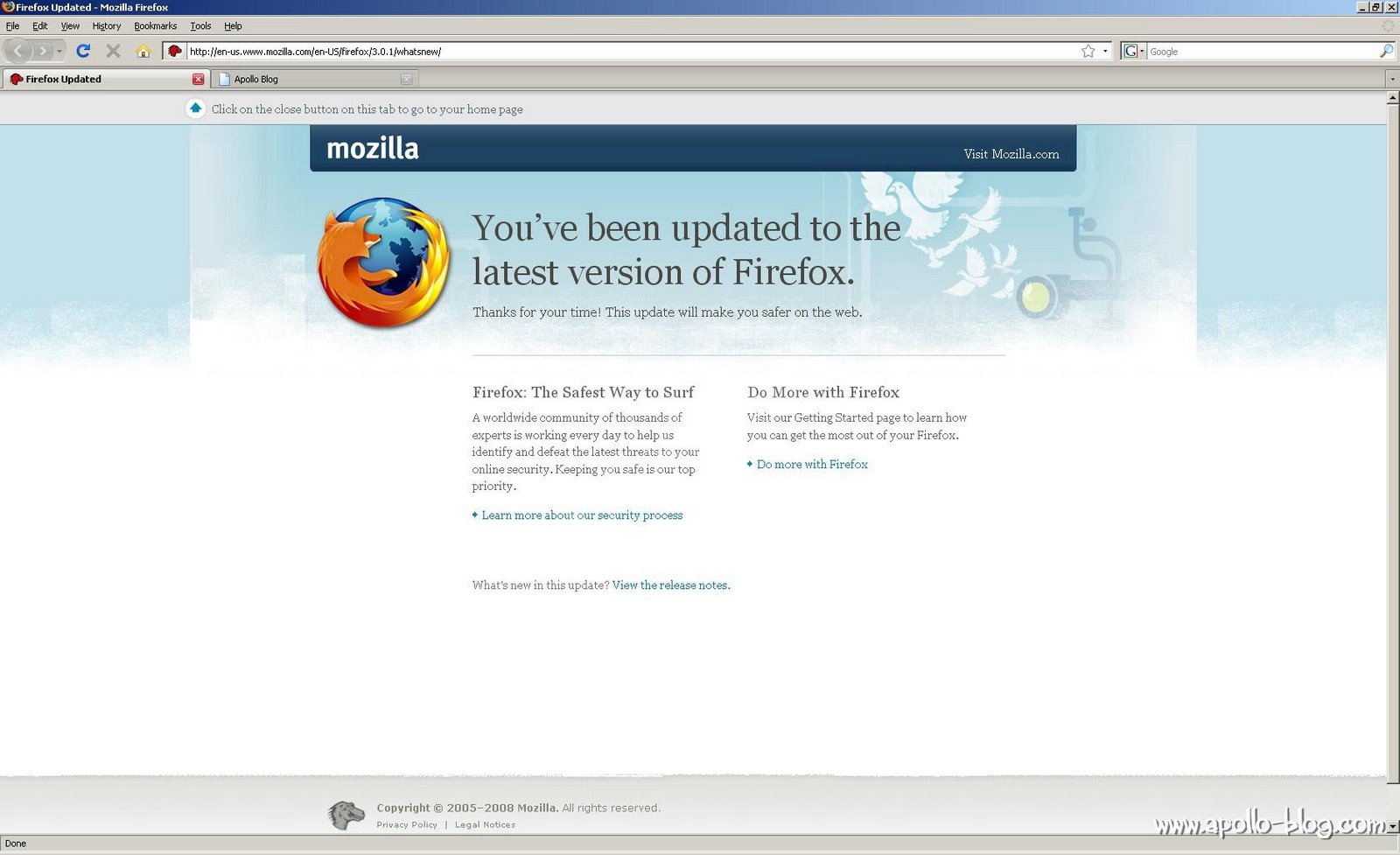The height and width of the screenshot is (855, 1400).
Task: Open the list all tabs dropdown
Action: pyautogui.click(x=1392, y=79)
